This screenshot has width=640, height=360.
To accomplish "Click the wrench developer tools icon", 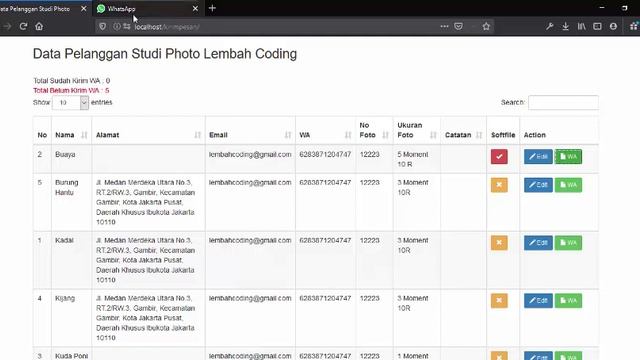I will pyautogui.click(x=549, y=27).
